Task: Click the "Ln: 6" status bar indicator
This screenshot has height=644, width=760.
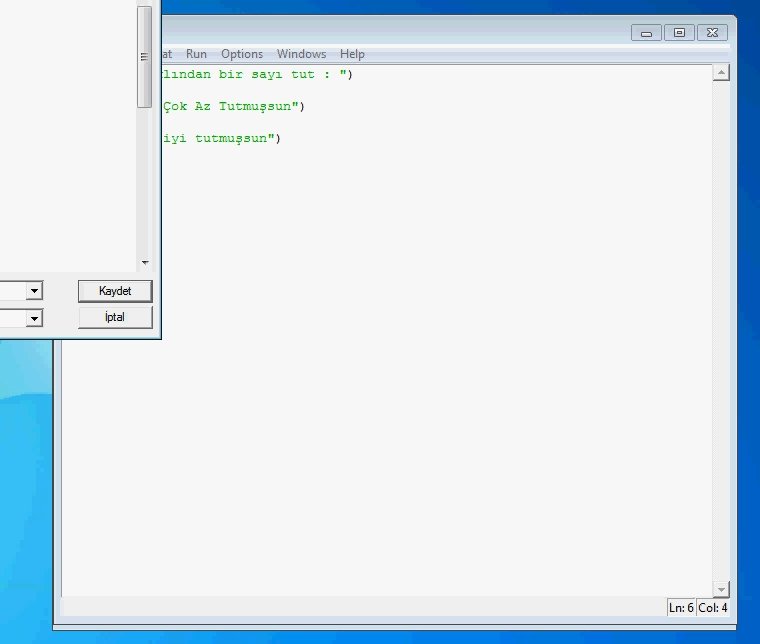Action: pyautogui.click(x=681, y=608)
